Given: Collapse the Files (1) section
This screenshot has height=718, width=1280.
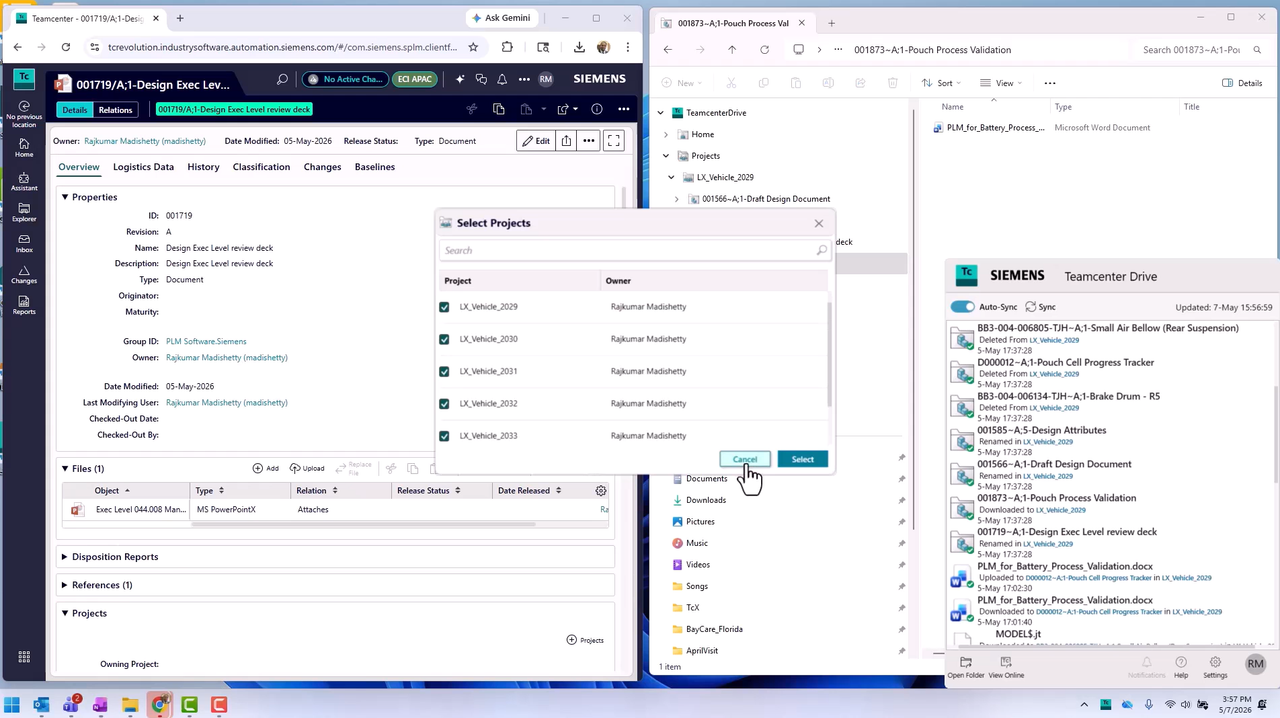Looking at the screenshot, I should 65,468.
